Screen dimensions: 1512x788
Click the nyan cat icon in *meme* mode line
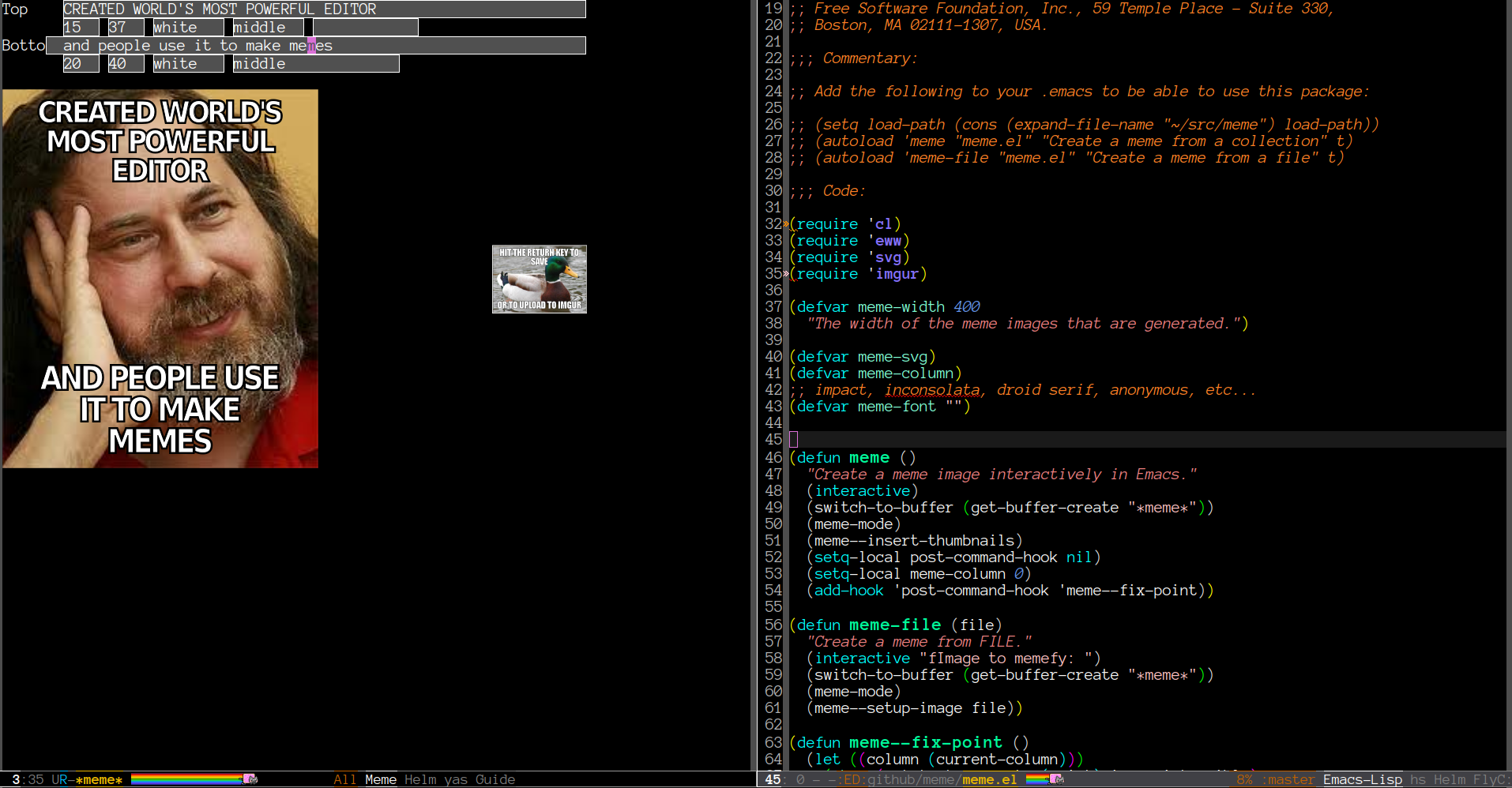250,779
